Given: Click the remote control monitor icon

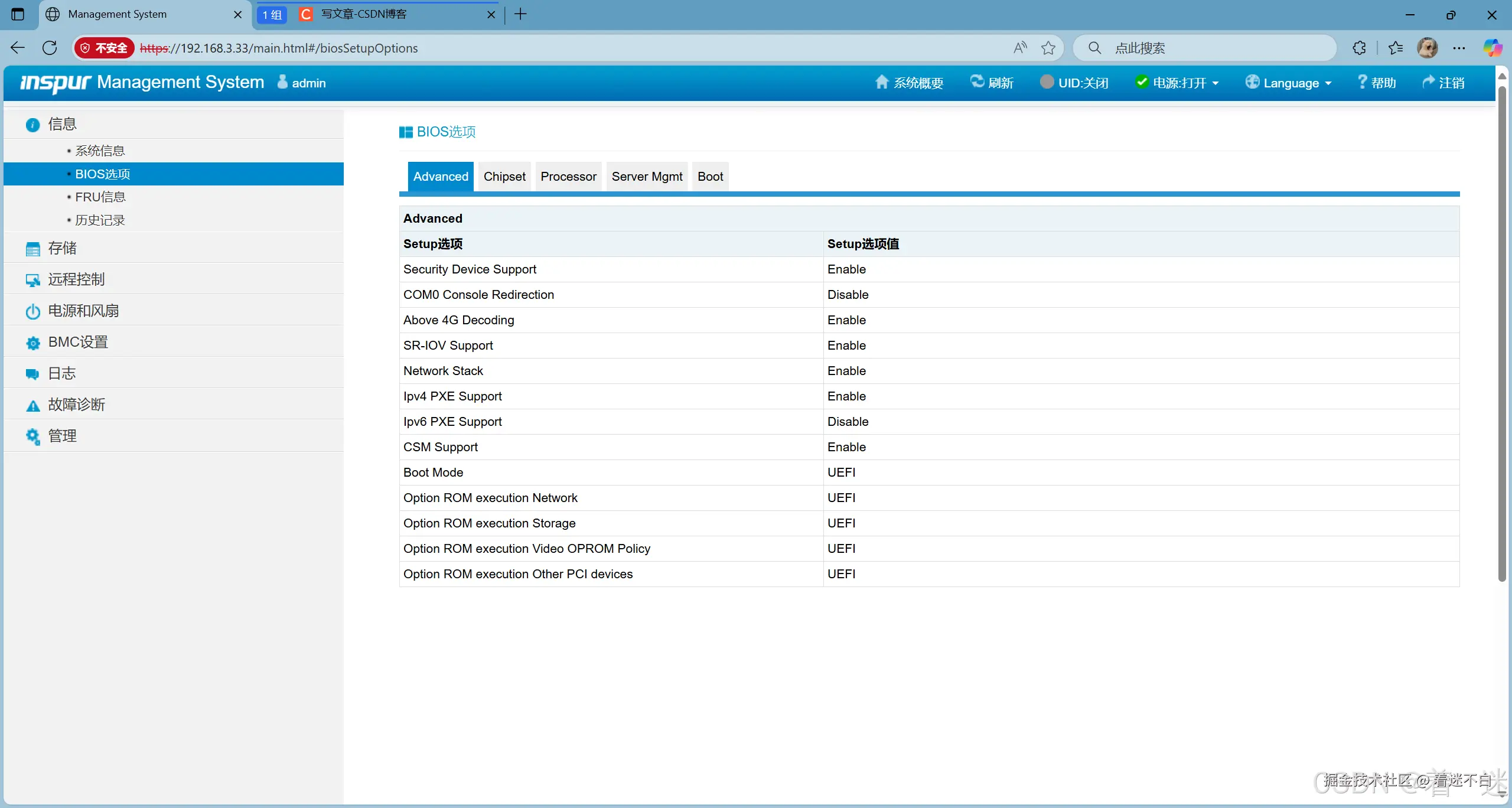Looking at the screenshot, I should tap(32, 280).
